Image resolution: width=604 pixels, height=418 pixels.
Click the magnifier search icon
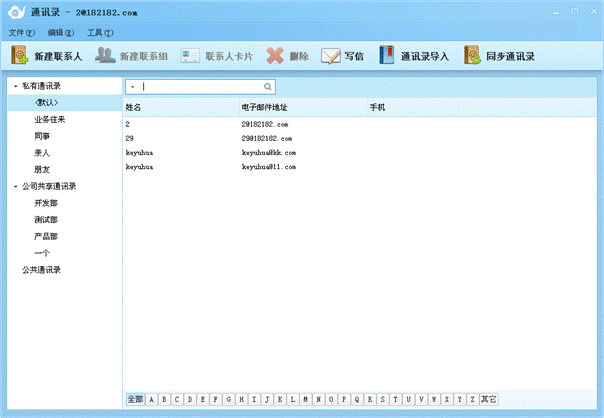(x=267, y=87)
